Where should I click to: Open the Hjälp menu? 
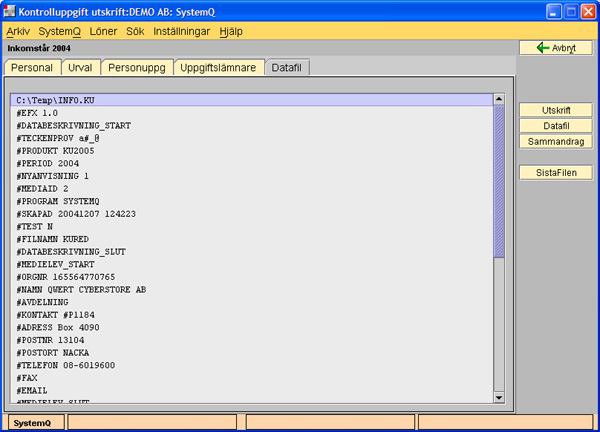[230, 31]
